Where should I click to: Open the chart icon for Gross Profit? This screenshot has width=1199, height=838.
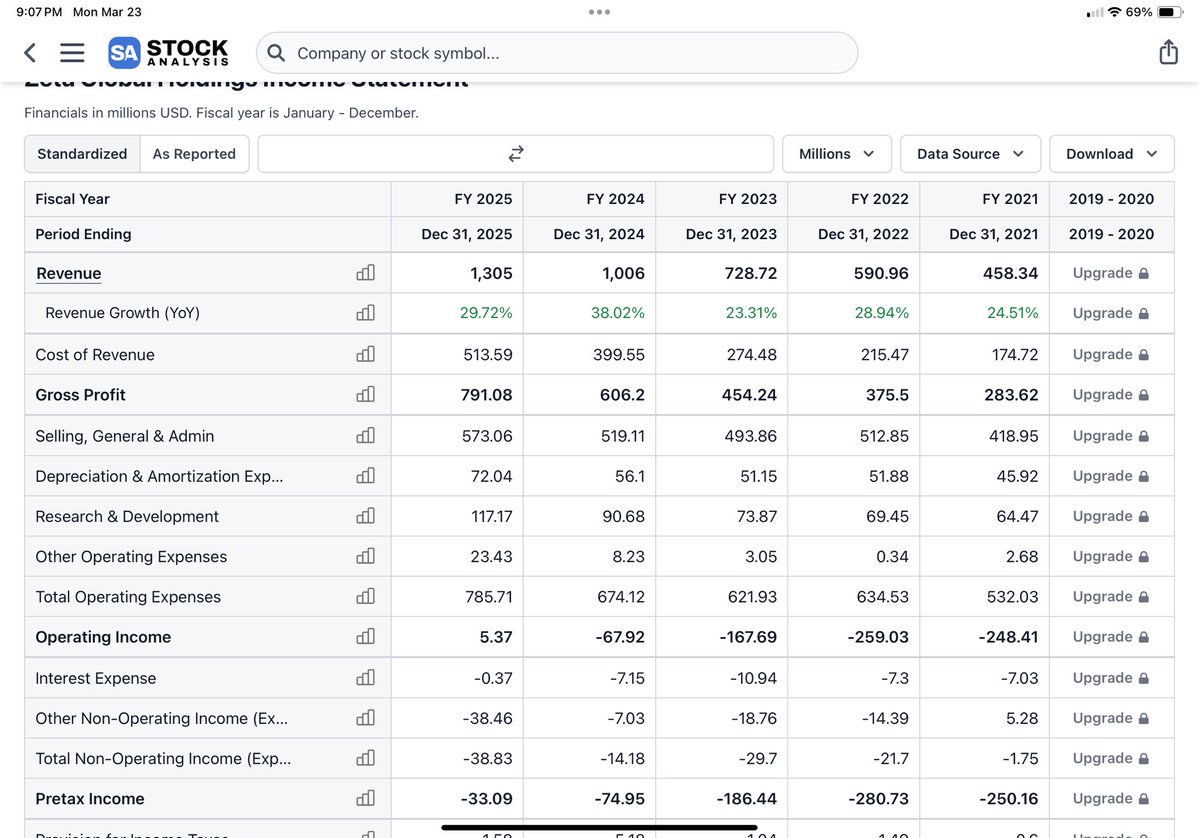366,395
